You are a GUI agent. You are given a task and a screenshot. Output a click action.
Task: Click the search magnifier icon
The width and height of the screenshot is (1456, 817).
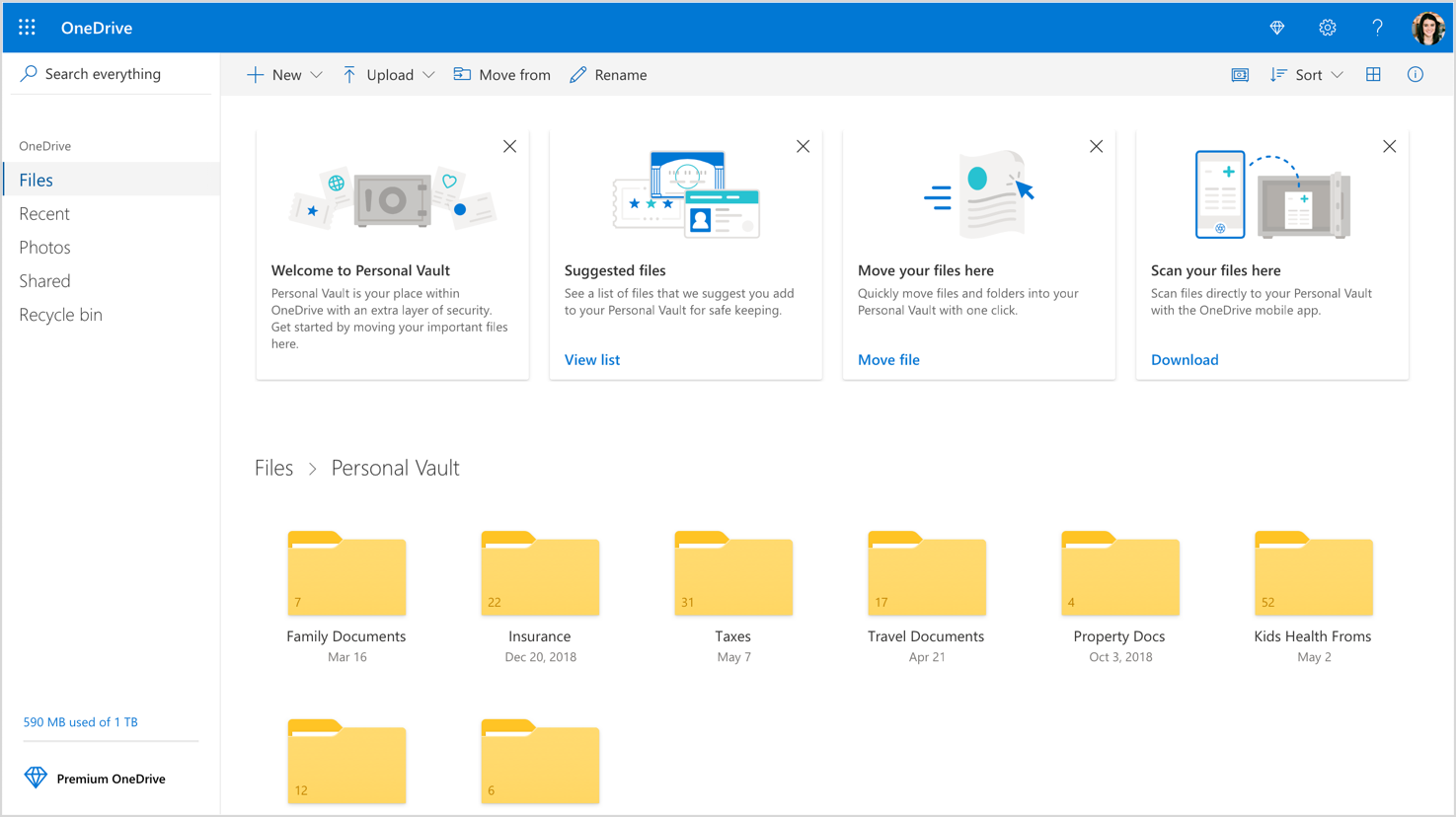tap(29, 73)
